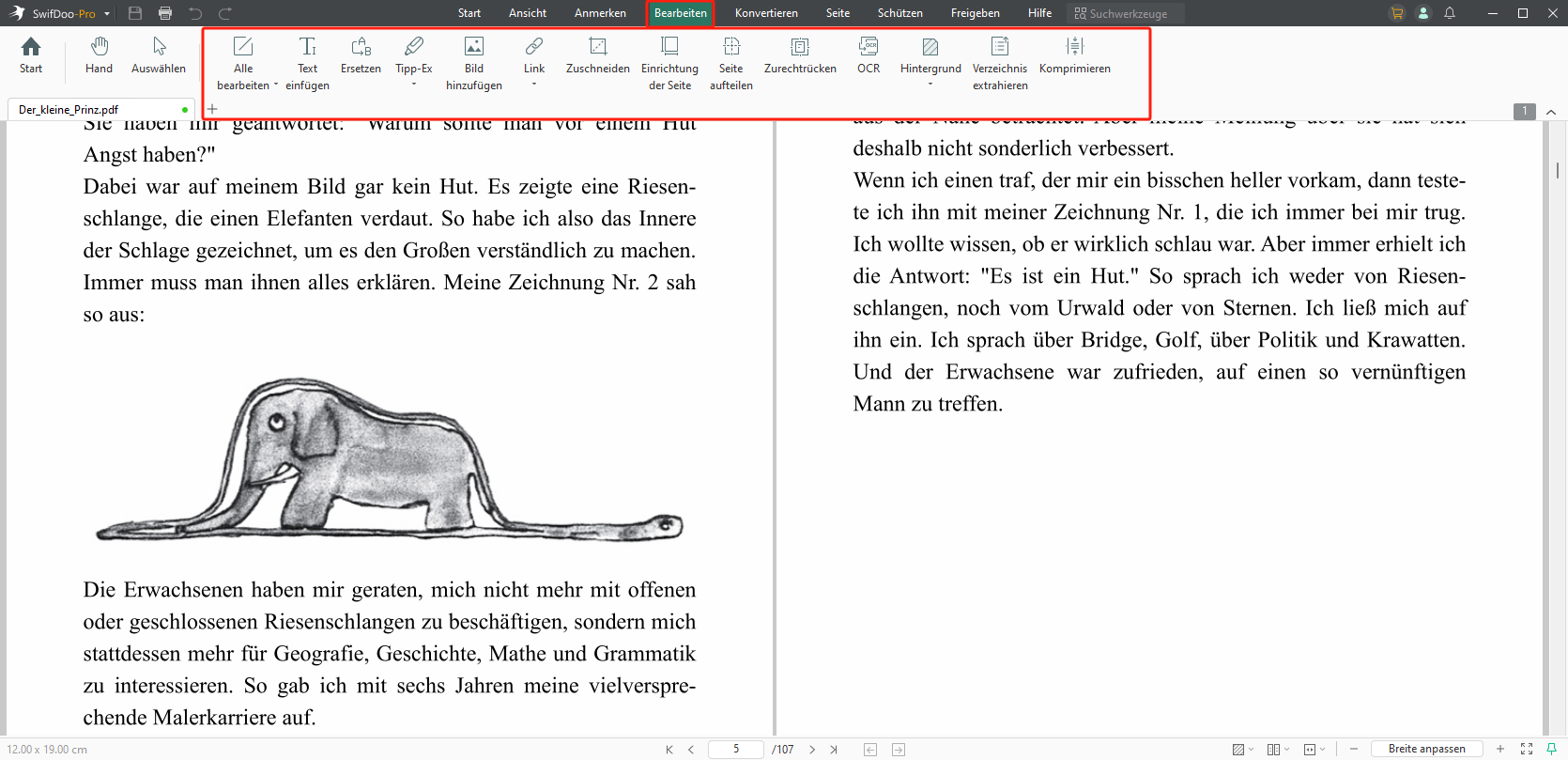Enter fullscreen mode

pyautogui.click(x=1527, y=749)
